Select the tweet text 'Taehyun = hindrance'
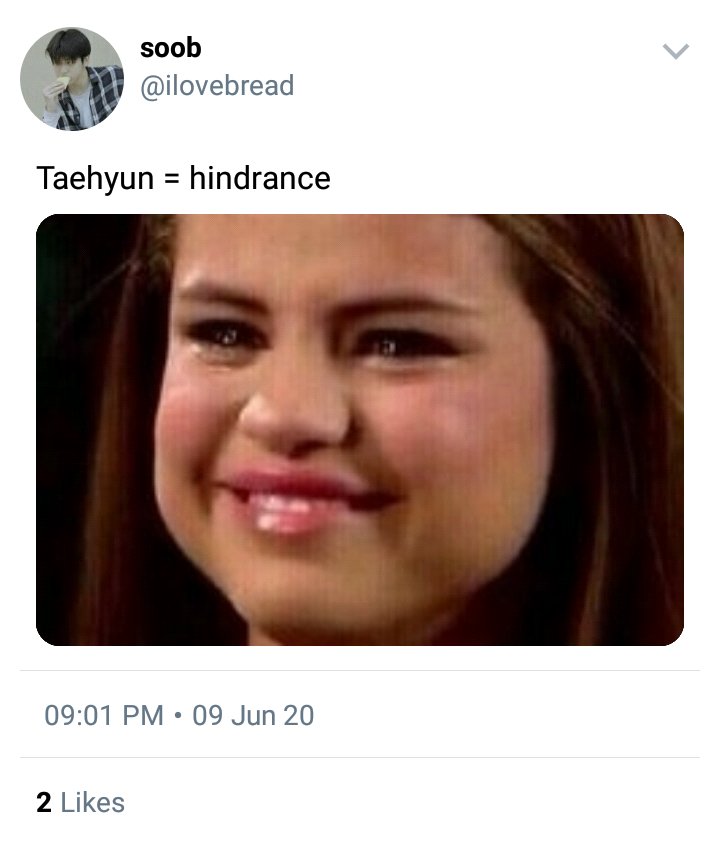This screenshot has width=720, height=843. (183, 178)
